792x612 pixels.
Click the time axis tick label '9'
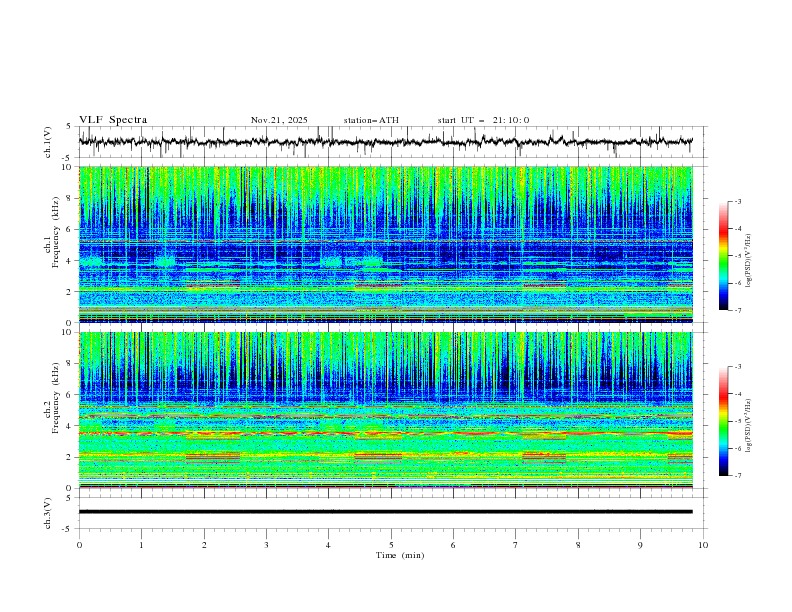tap(640, 545)
